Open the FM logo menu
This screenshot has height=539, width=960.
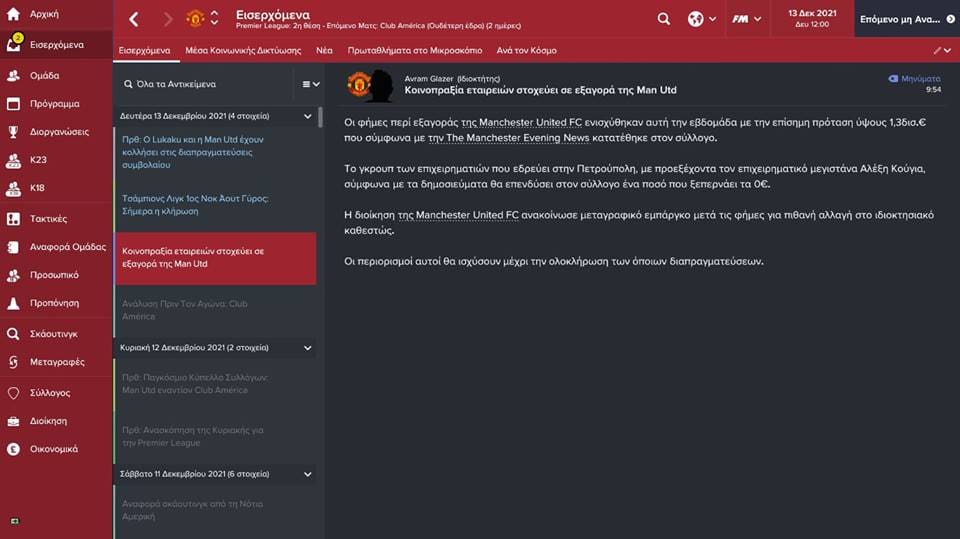tap(746, 19)
